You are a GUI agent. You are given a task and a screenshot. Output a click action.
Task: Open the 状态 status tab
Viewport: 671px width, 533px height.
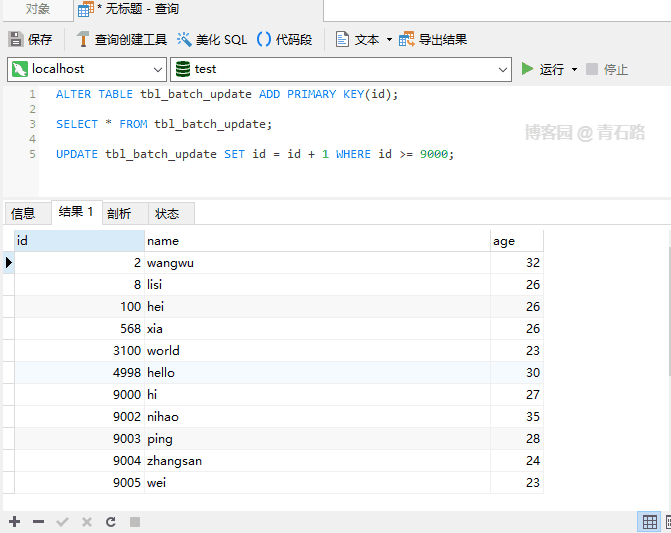point(167,213)
